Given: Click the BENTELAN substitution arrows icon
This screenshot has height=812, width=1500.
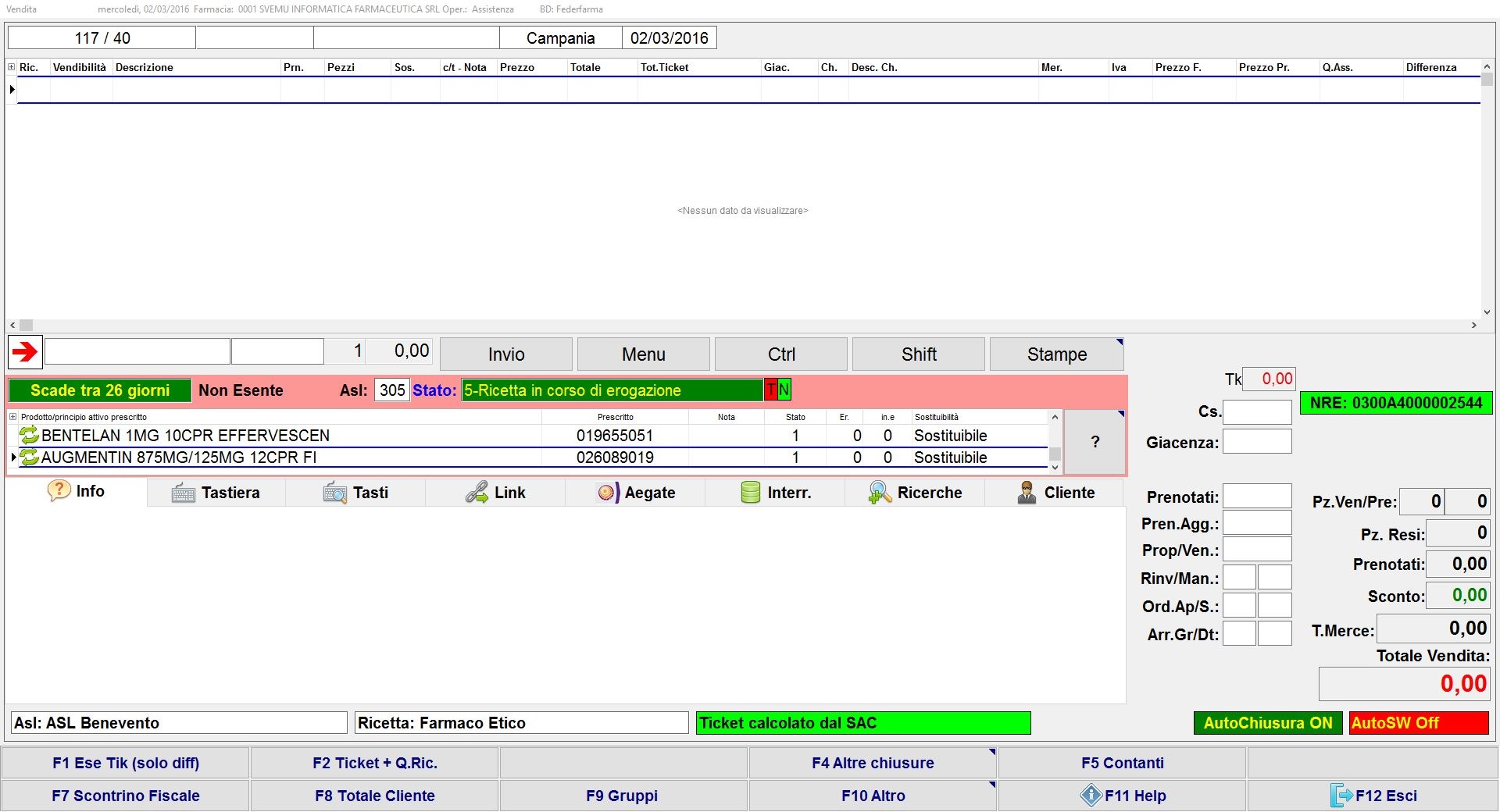Looking at the screenshot, I should tap(29, 435).
